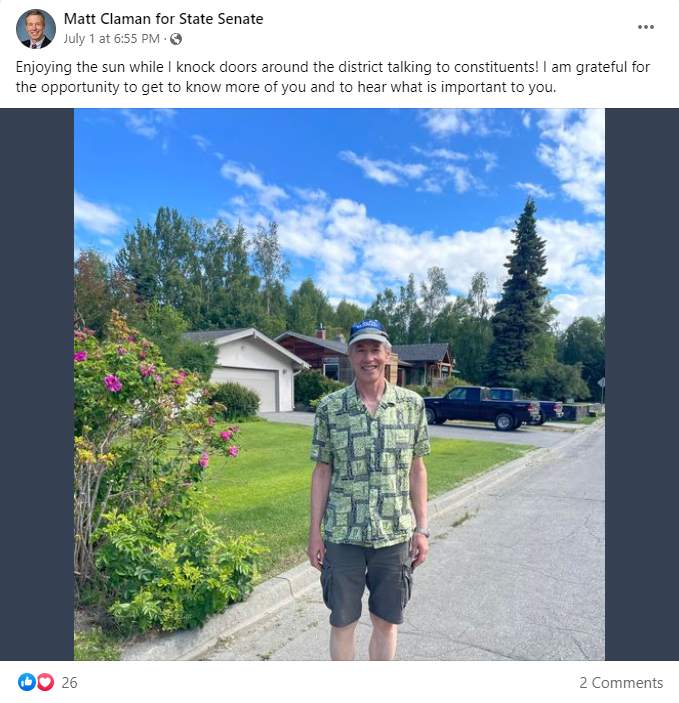The height and width of the screenshot is (703, 679).
Task: Click the globe public audience icon
Action: coord(176,39)
